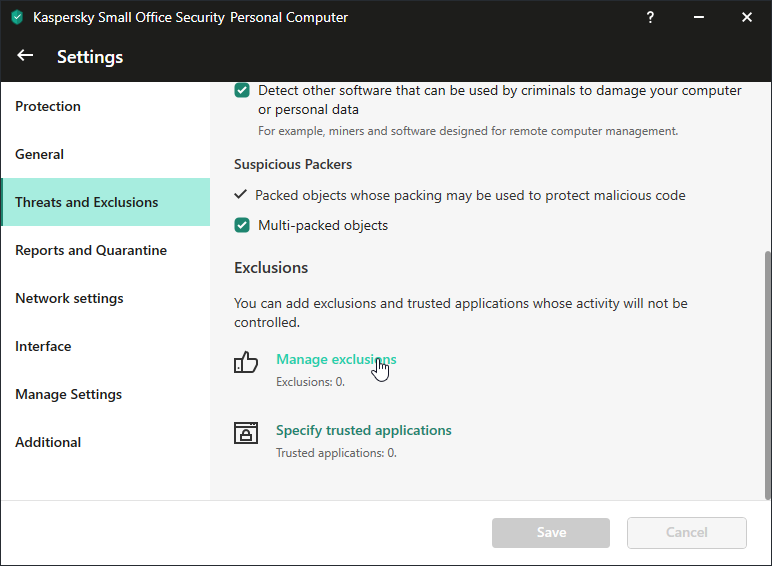The height and width of the screenshot is (566, 772).
Task: Open the Protection settings section
Action: point(105,106)
